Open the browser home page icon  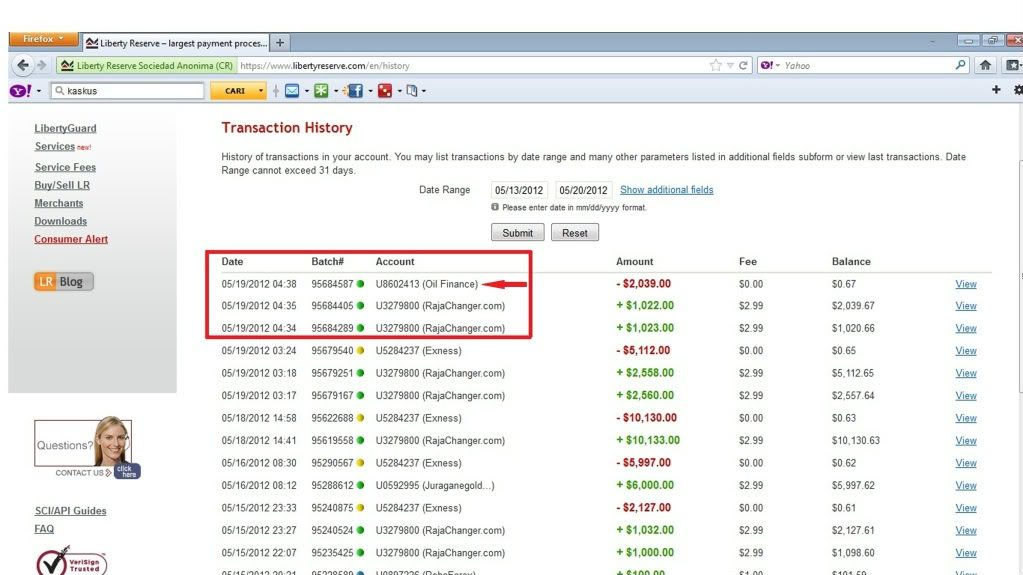985,65
